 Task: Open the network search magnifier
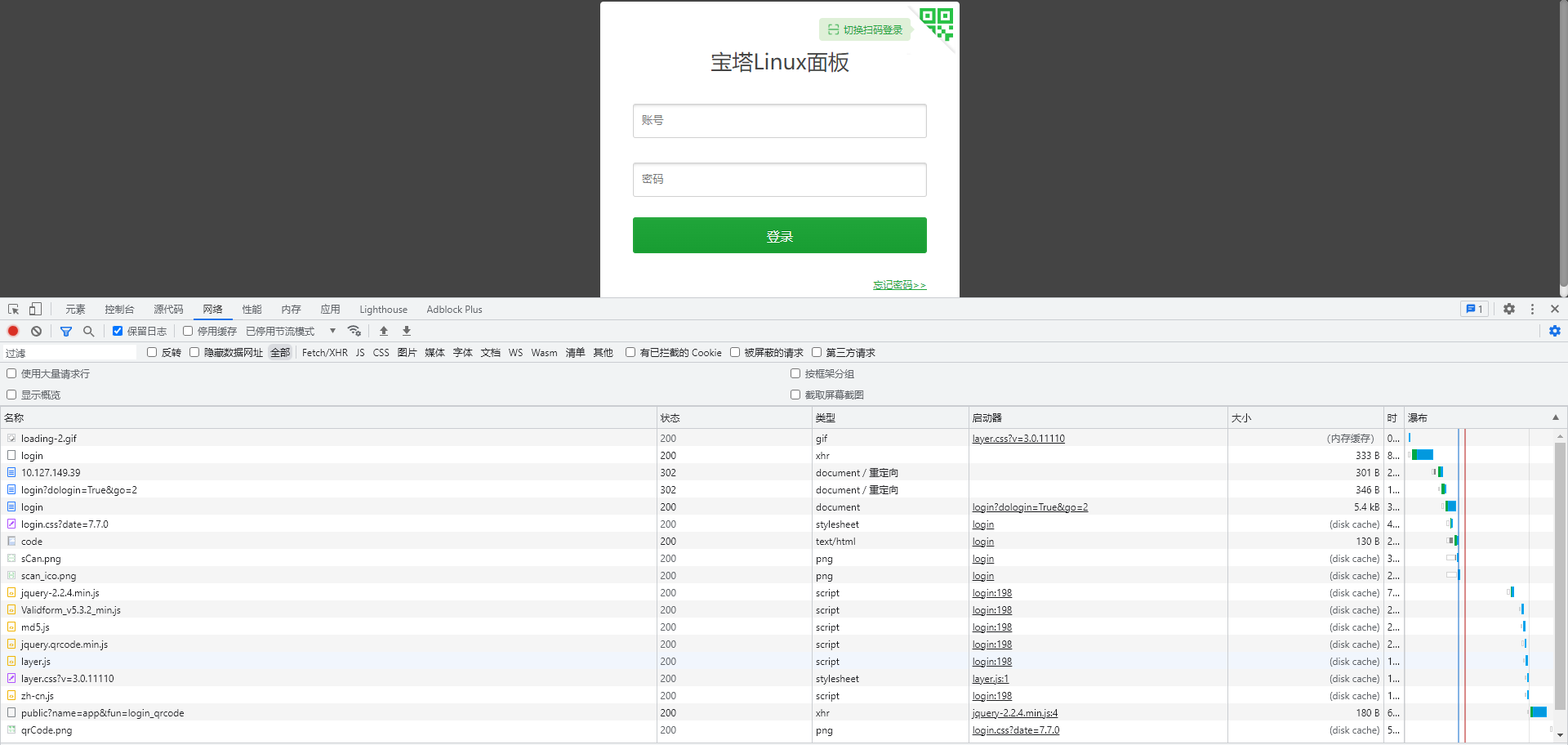tap(89, 331)
